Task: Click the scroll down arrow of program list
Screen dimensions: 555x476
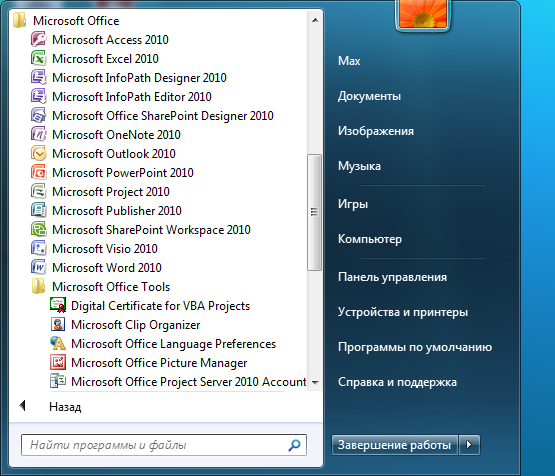Action: click(x=315, y=382)
